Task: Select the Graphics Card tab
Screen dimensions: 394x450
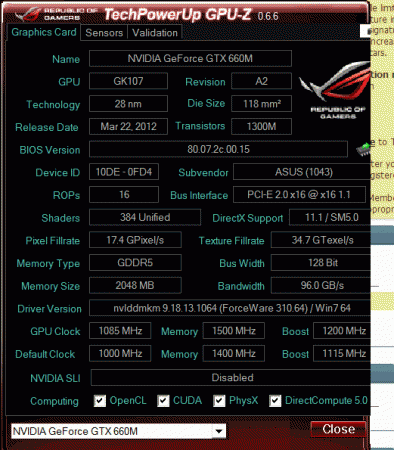Action: click(44, 32)
